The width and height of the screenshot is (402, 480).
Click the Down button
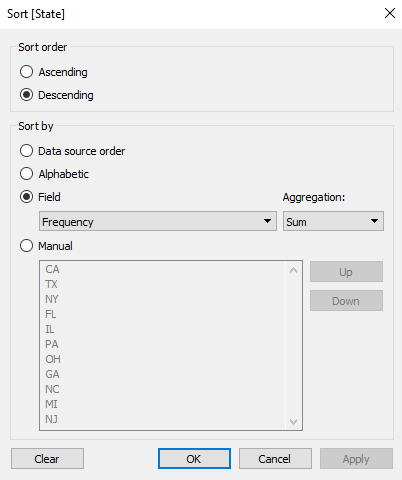click(x=346, y=301)
